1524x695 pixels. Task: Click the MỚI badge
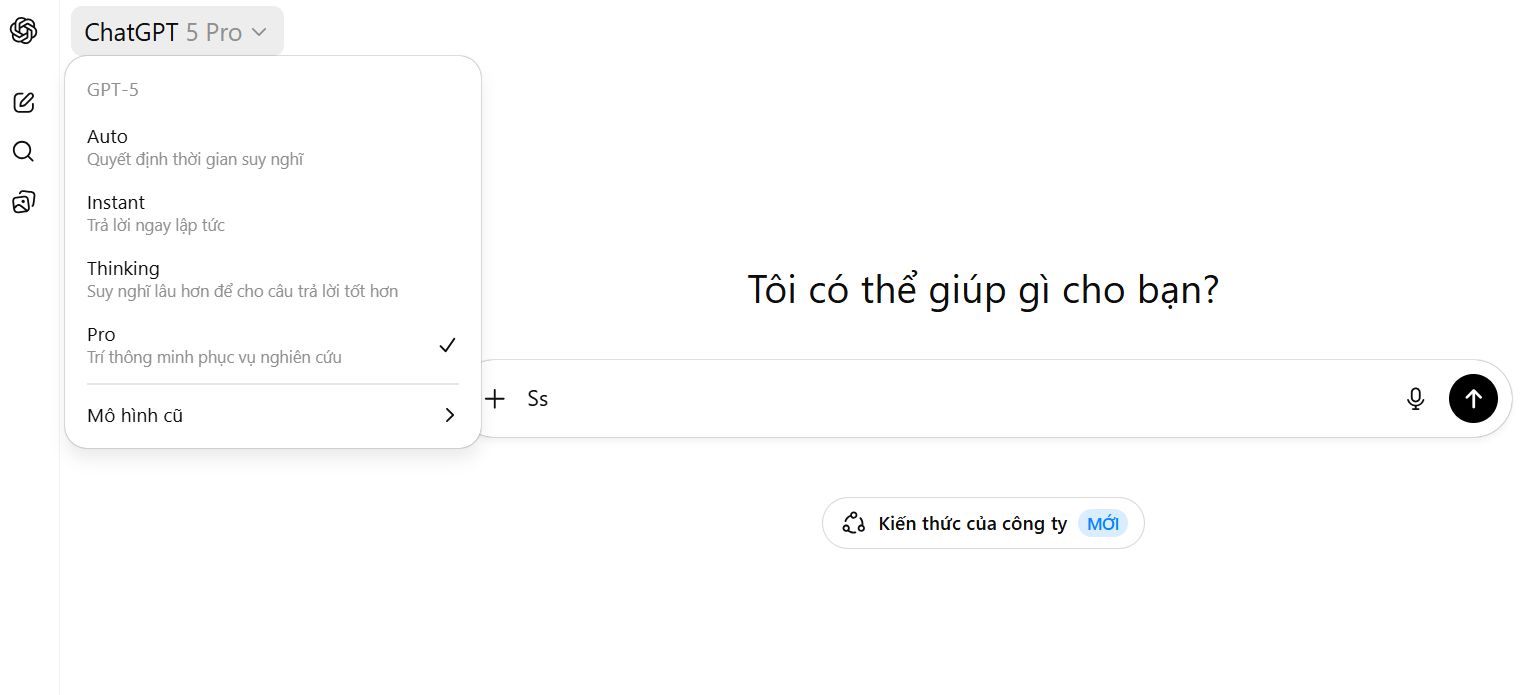[x=1103, y=523]
